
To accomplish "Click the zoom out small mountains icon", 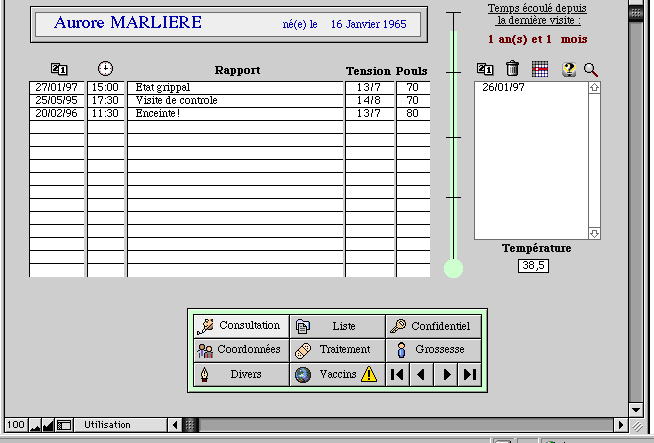I will point(35,425).
